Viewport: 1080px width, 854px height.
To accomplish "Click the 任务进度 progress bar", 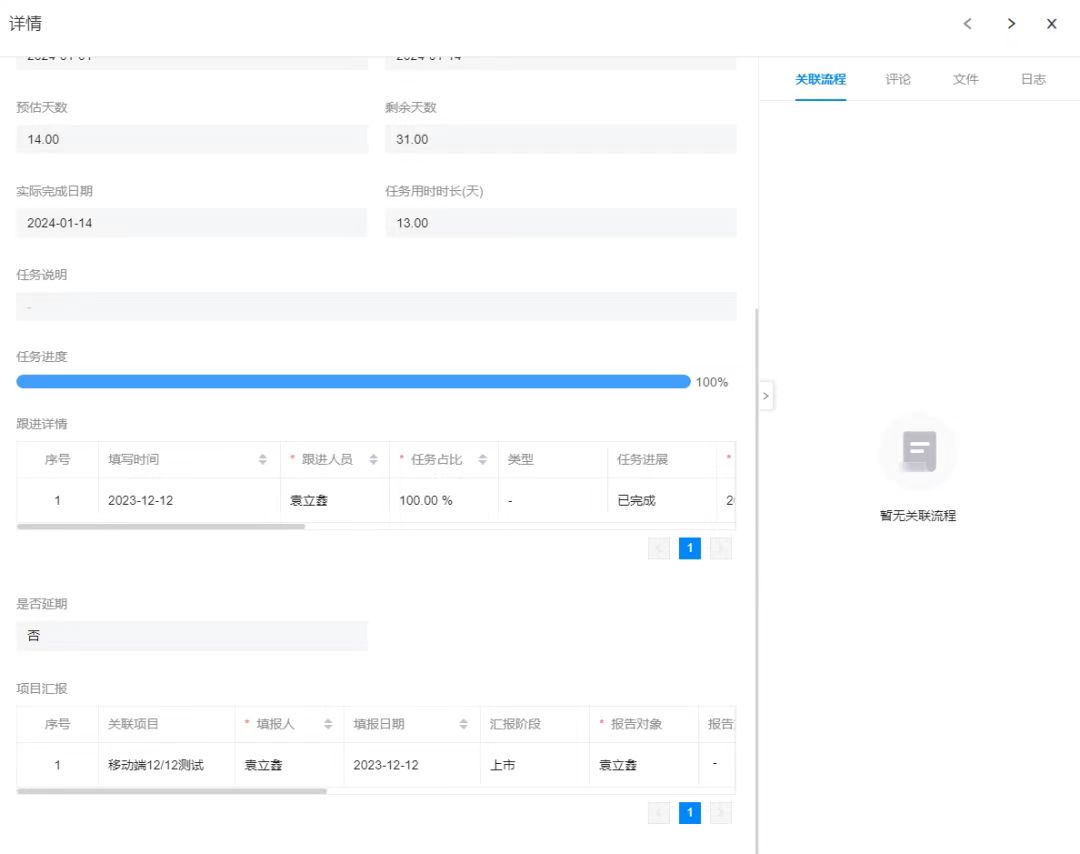I will click(x=353, y=382).
